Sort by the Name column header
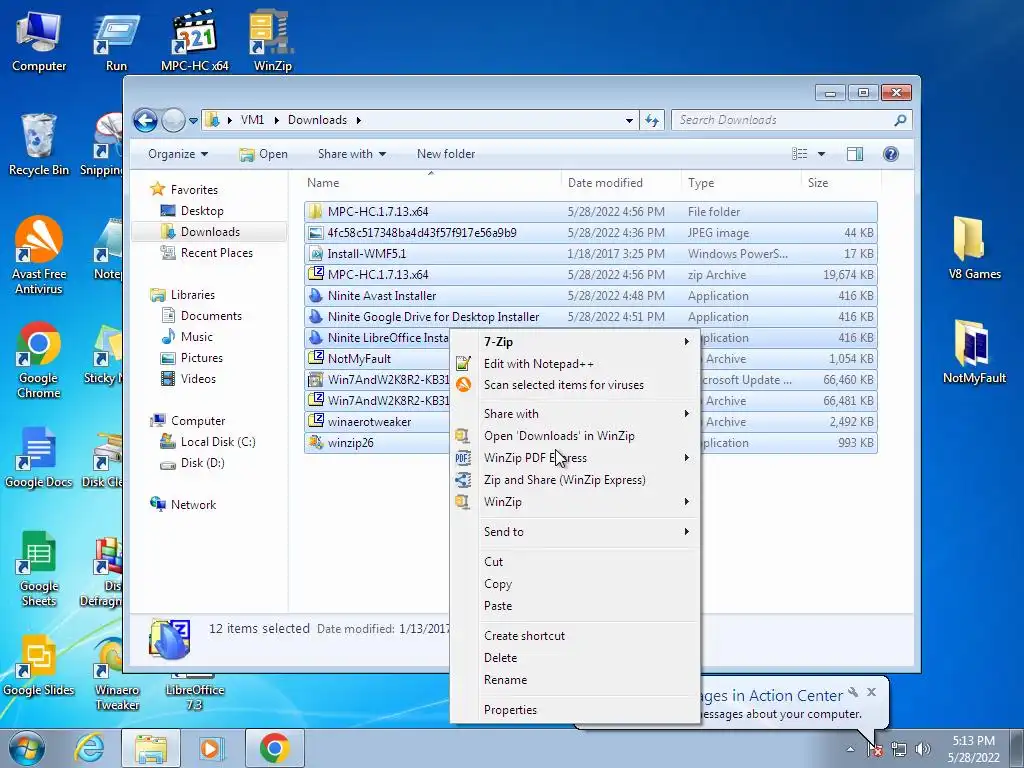Image resolution: width=1024 pixels, height=768 pixels. [431, 183]
